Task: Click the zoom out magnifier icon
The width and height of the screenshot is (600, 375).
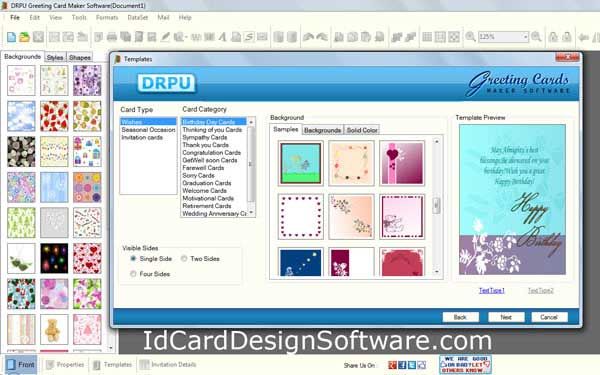Action: 536,37
